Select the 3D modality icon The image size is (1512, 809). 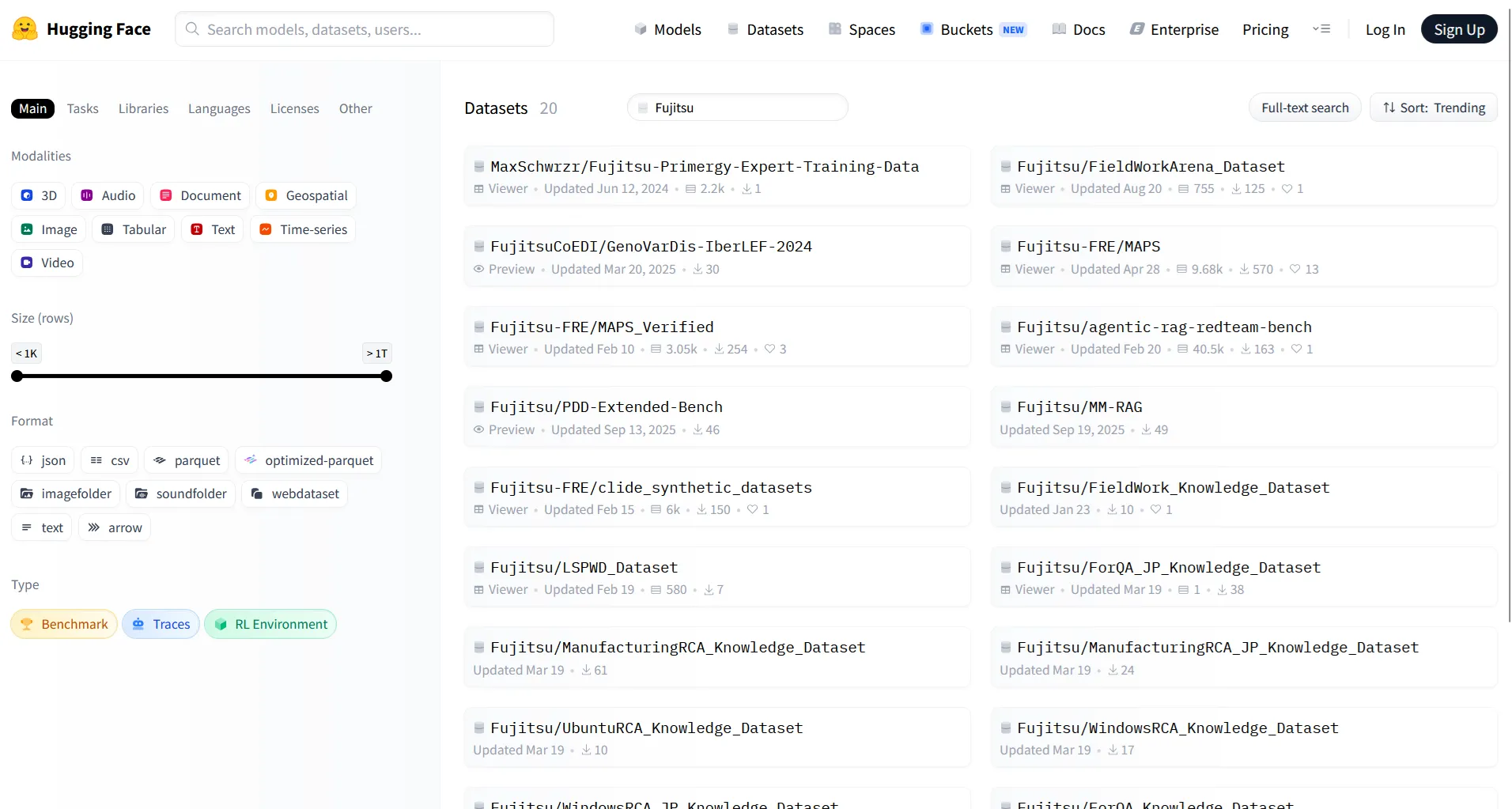pyautogui.click(x=27, y=195)
